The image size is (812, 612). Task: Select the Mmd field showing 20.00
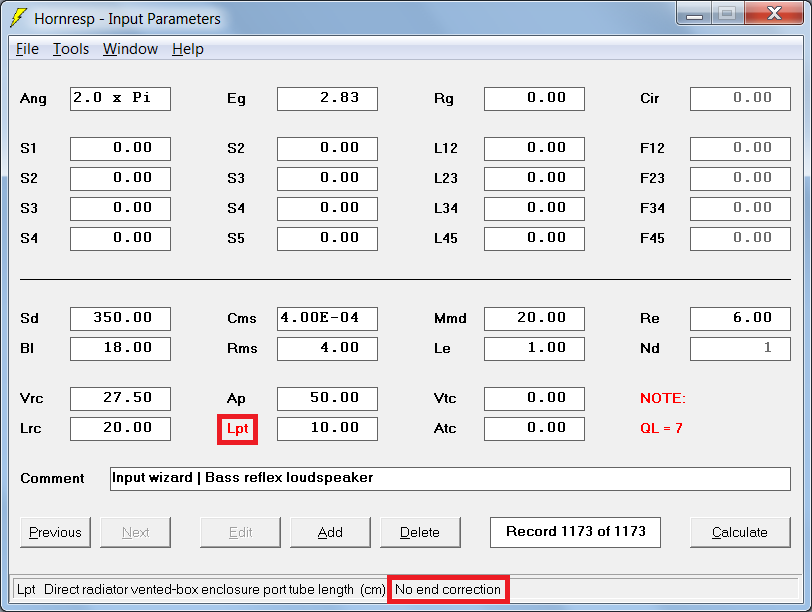[534, 319]
